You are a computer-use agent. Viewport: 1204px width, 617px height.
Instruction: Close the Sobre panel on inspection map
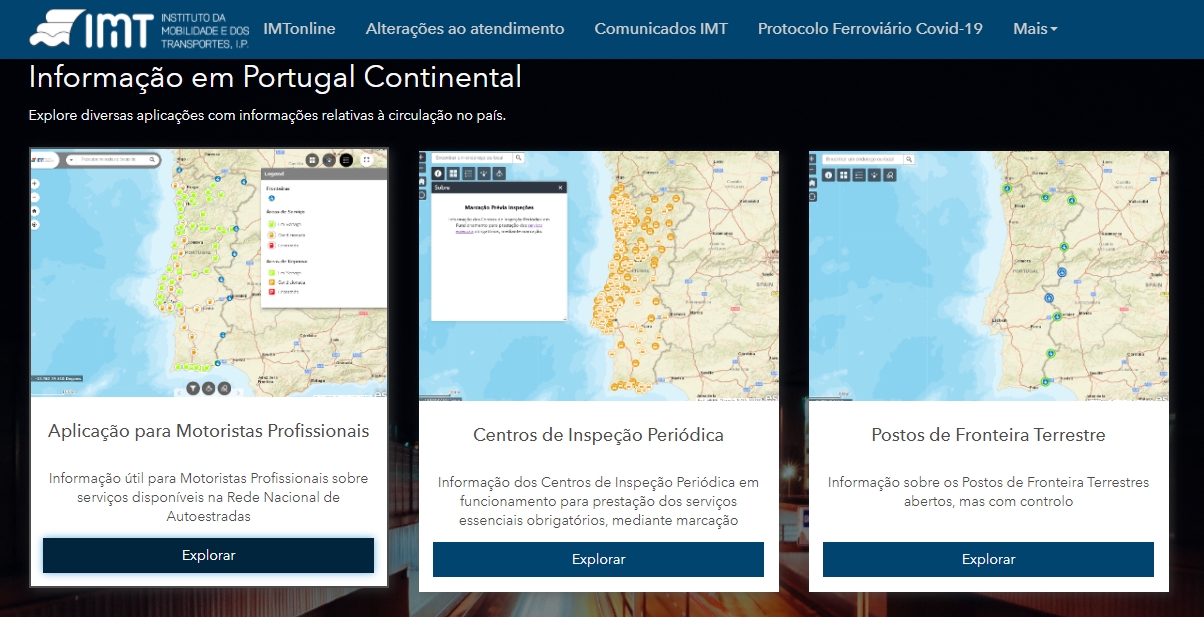coord(560,187)
